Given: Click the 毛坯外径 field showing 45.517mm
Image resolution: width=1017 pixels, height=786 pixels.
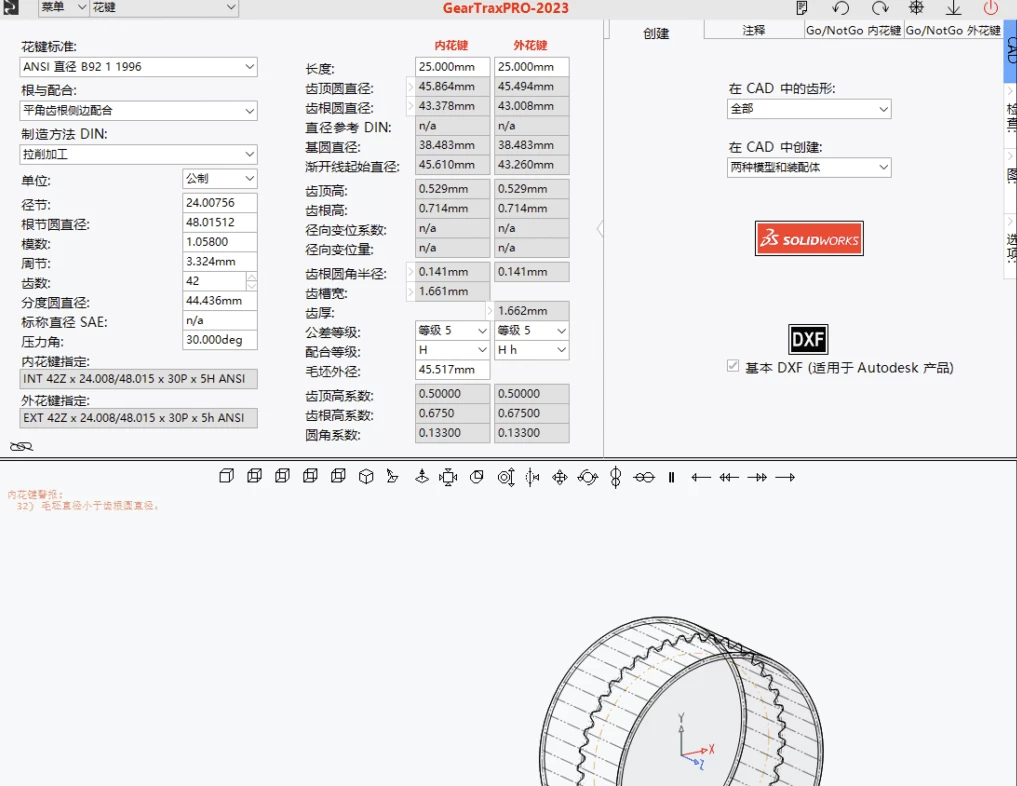Looking at the screenshot, I should pyautogui.click(x=452, y=370).
